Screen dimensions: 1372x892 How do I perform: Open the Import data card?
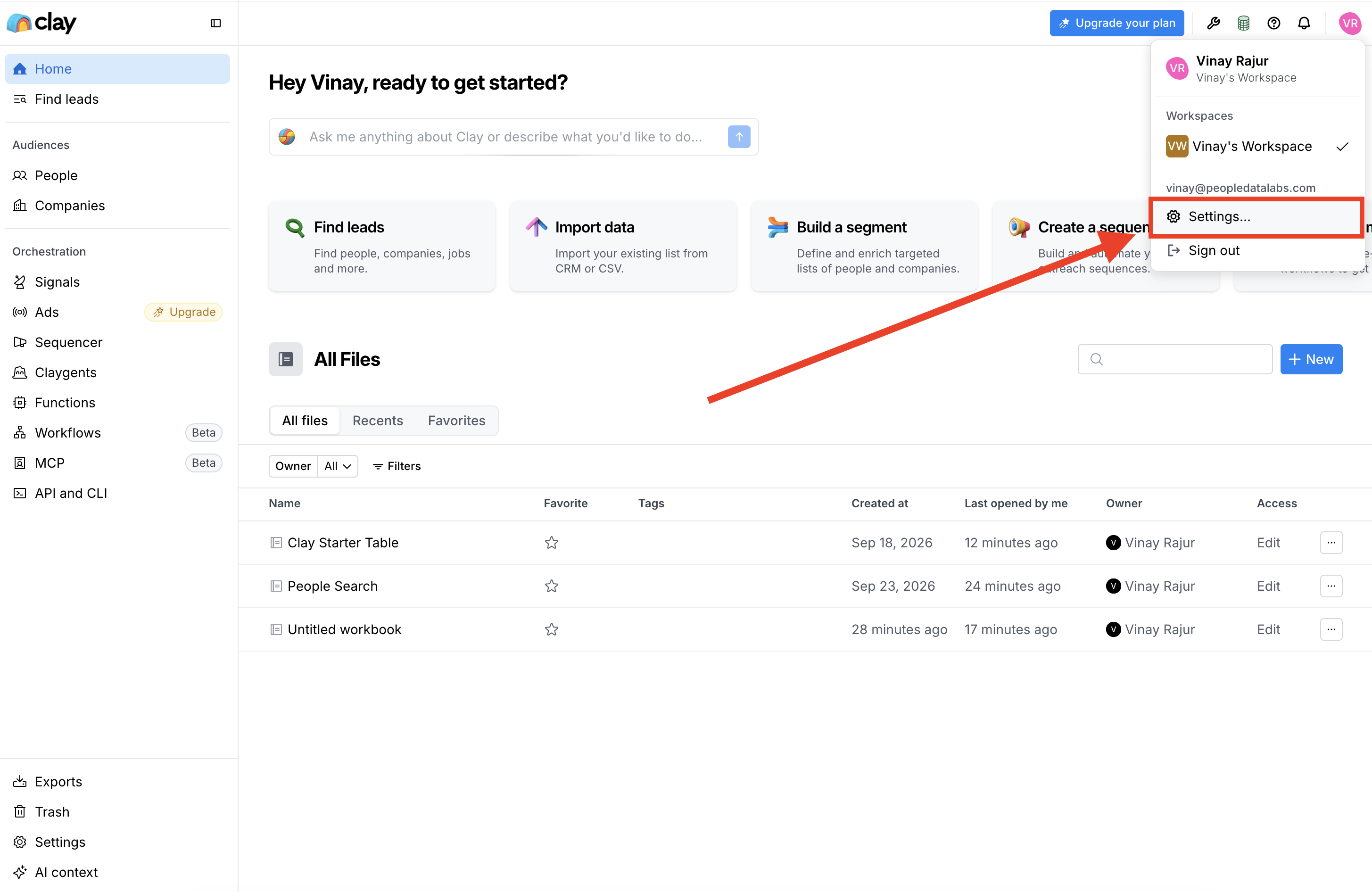[623, 246]
